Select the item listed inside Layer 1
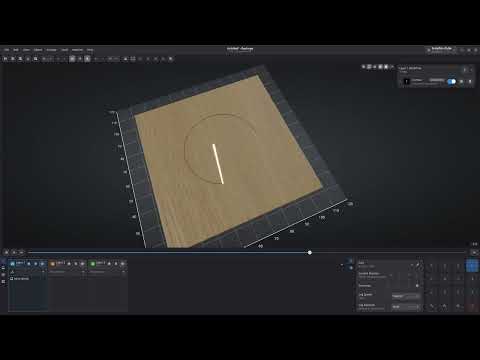480x360 pixels. point(20,278)
